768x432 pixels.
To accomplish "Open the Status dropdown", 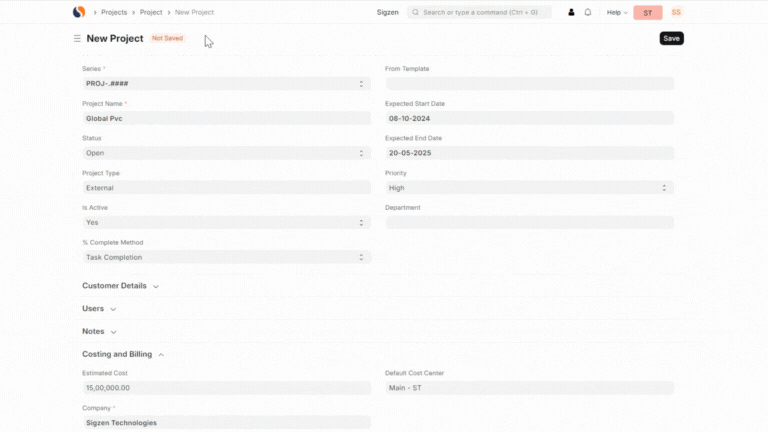I will click(226, 153).
